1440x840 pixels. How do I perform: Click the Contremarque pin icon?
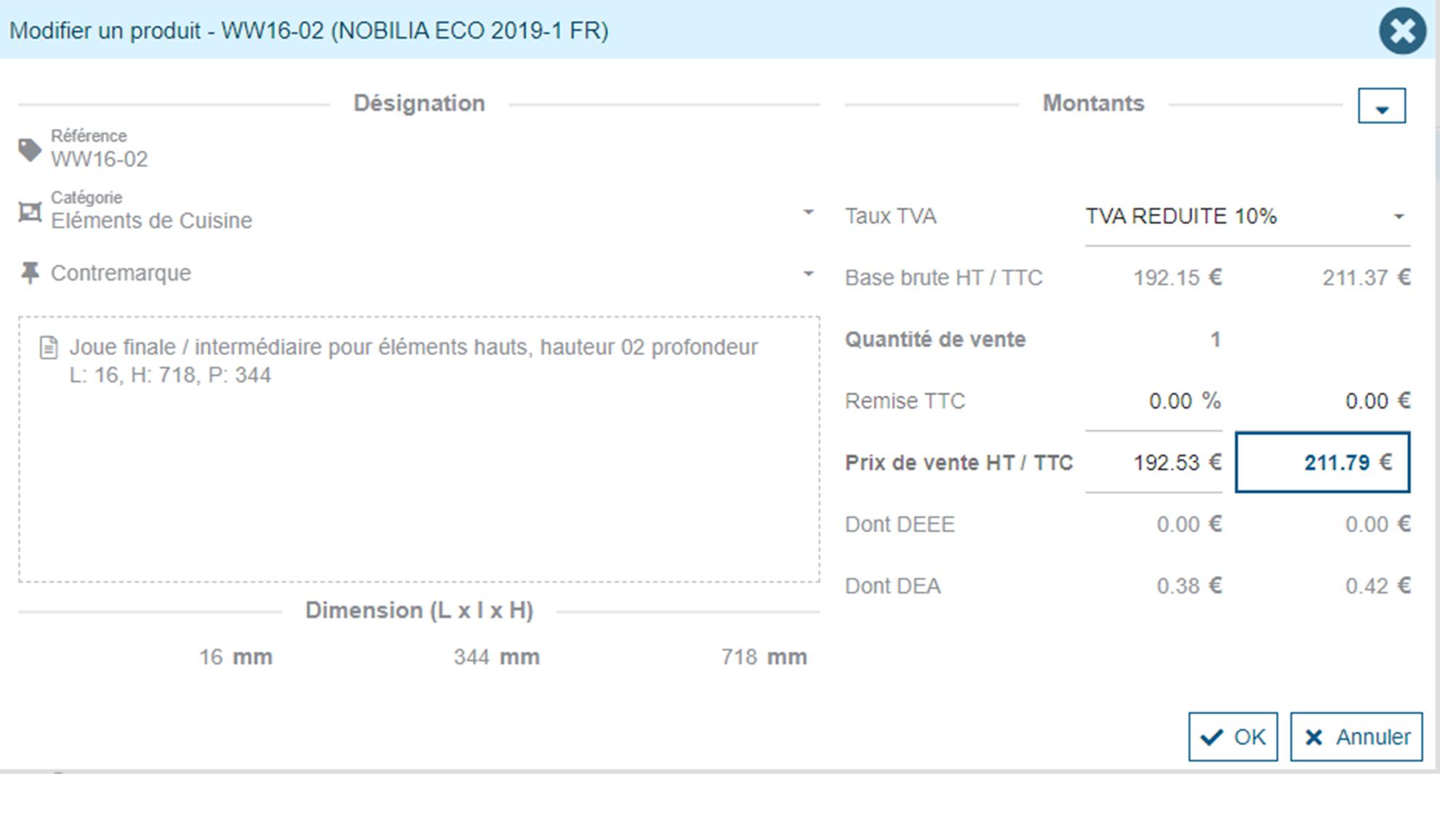click(x=30, y=273)
